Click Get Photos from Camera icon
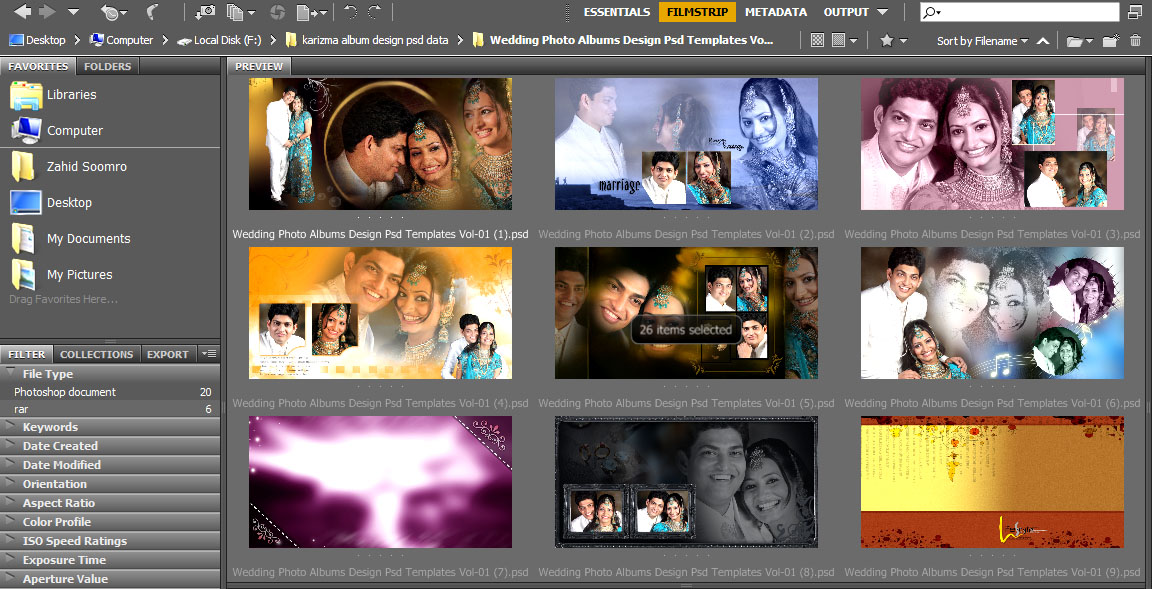The height and width of the screenshot is (589, 1152). pos(205,12)
